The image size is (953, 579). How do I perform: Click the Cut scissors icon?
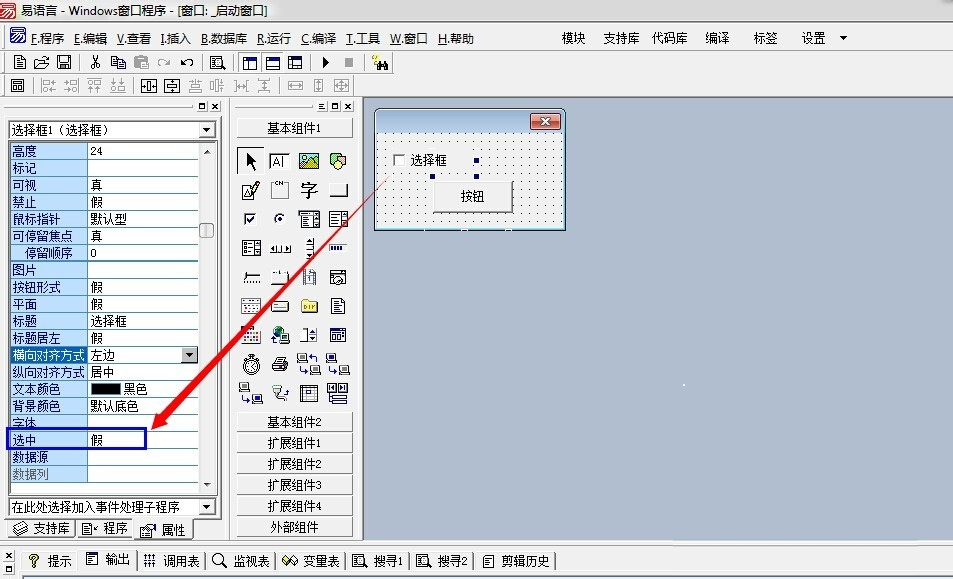(95, 62)
